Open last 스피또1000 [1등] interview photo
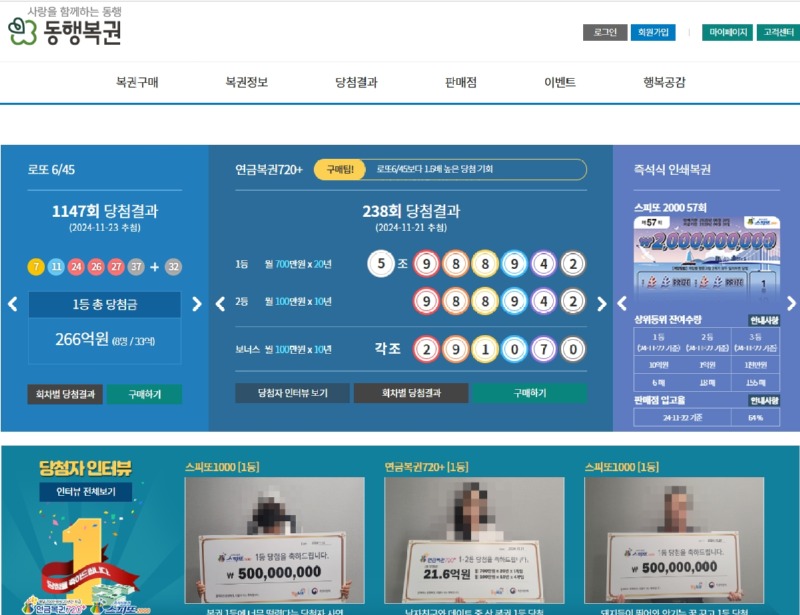 point(674,540)
